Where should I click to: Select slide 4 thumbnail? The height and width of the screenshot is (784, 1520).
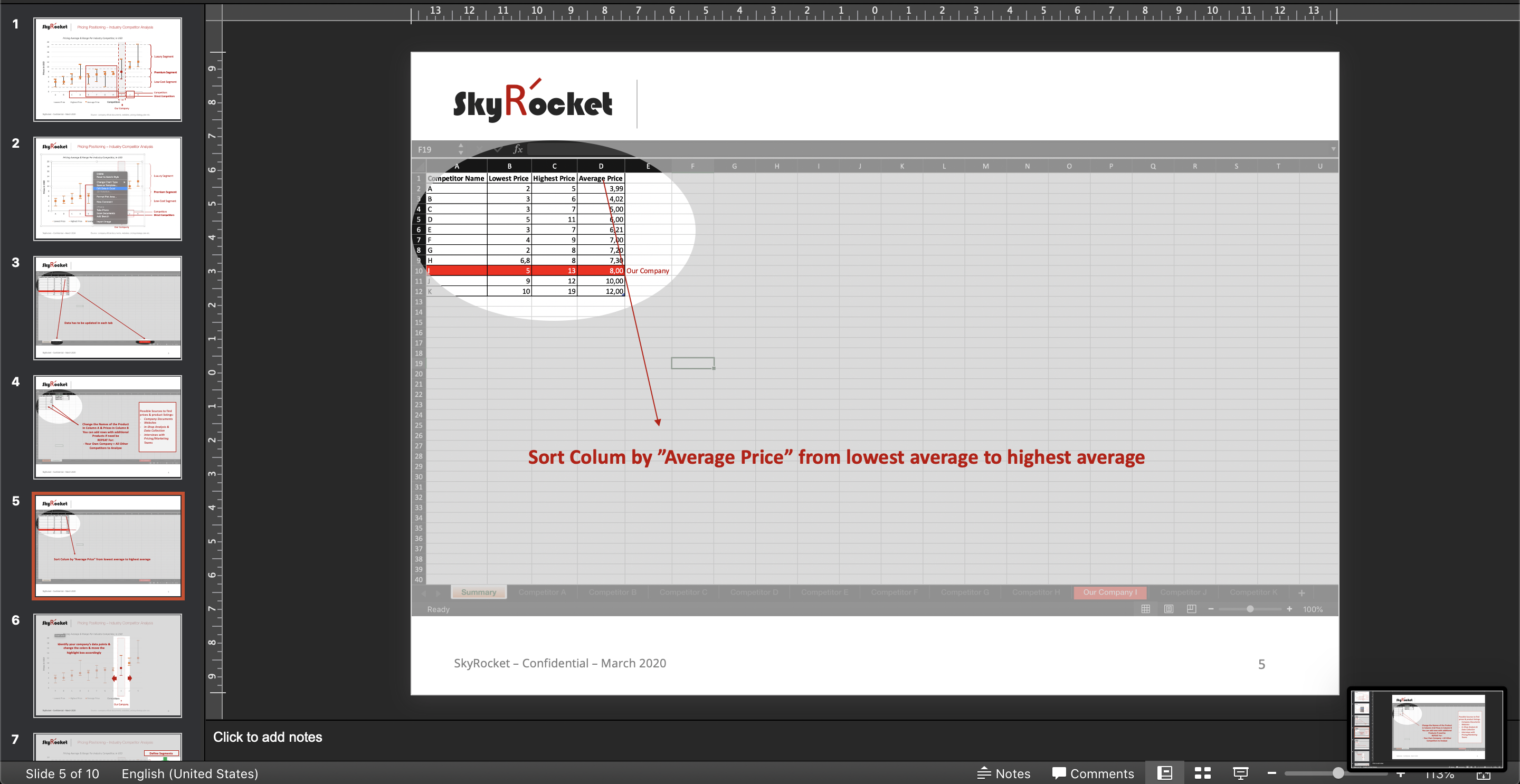(x=107, y=427)
